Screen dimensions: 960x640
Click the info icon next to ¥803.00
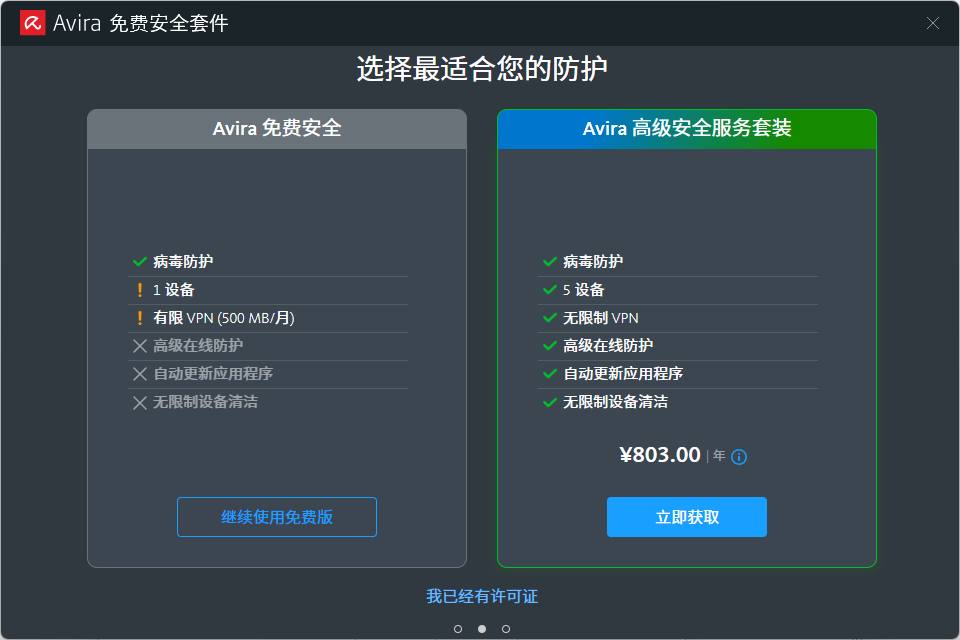[x=738, y=456]
